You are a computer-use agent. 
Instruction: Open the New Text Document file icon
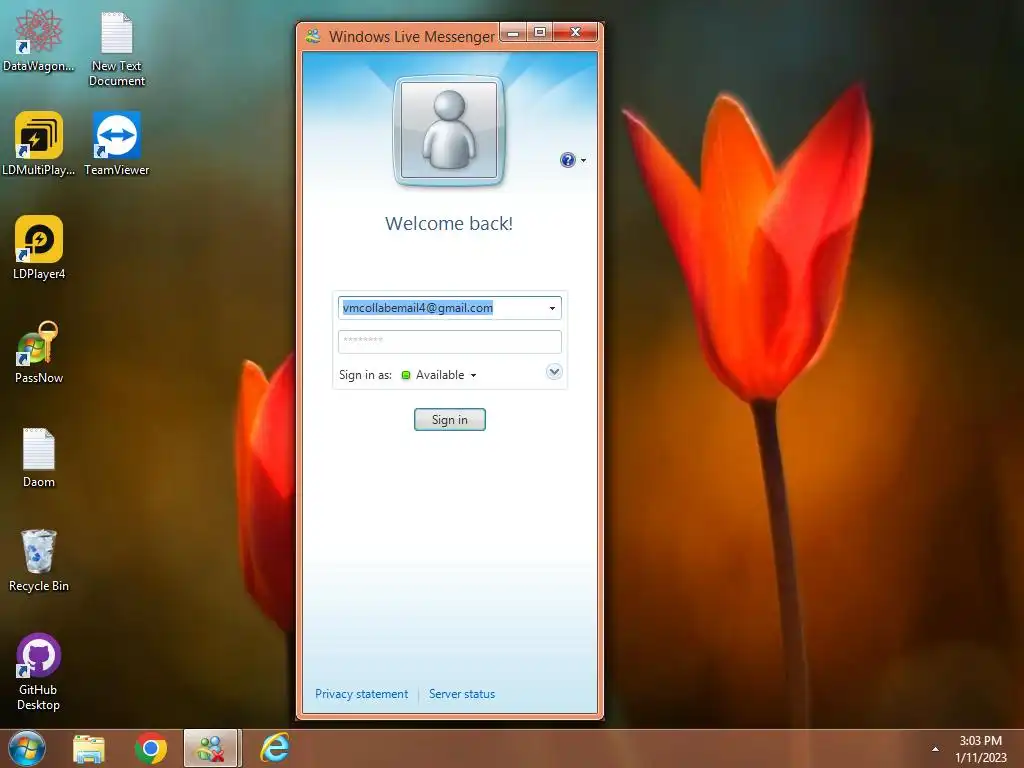[117, 47]
